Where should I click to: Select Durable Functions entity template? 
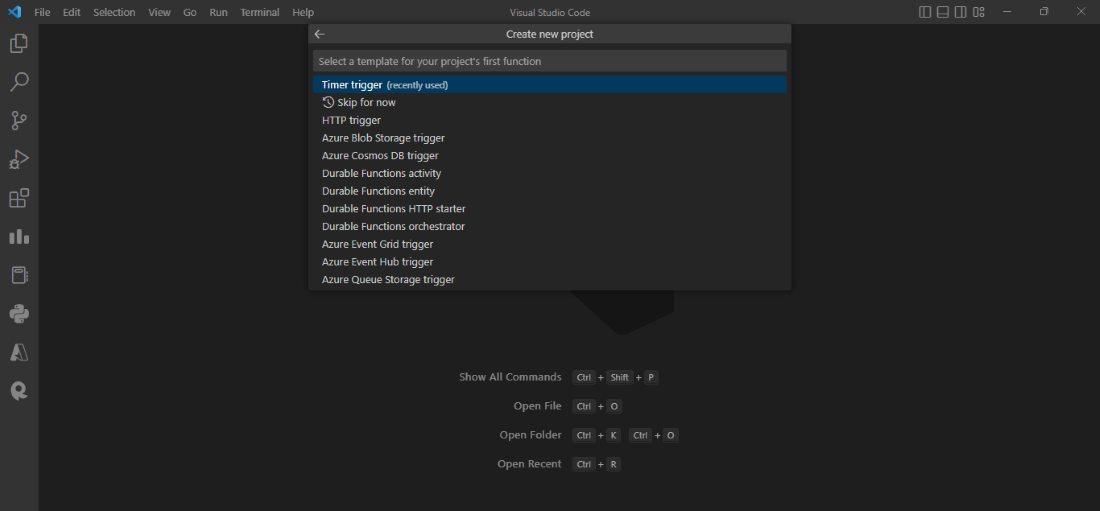click(x=550, y=191)
